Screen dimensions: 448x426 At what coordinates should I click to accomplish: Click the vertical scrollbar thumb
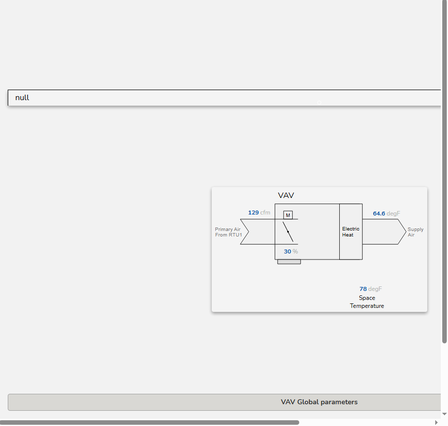(x=444, y=172)
